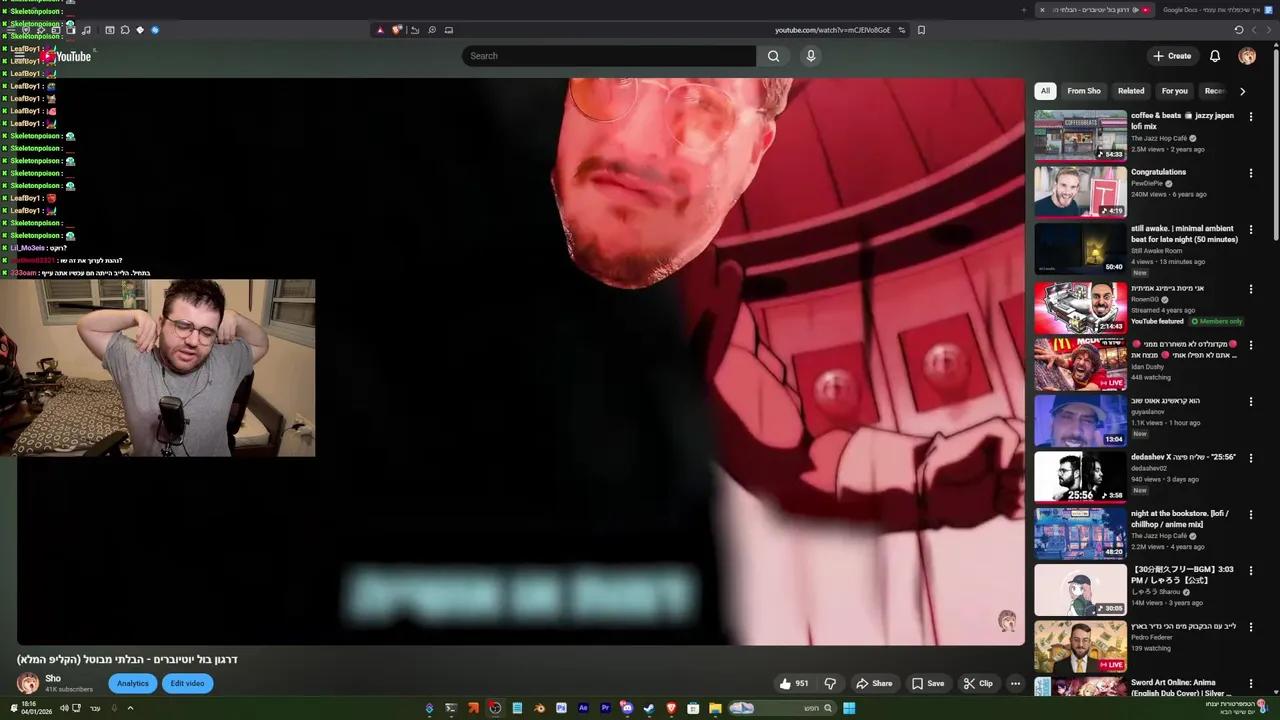The height and width of the screenshot is (720, 1280).
Task: Open Discord from the taskbar
Action: [x=627, y=708]
